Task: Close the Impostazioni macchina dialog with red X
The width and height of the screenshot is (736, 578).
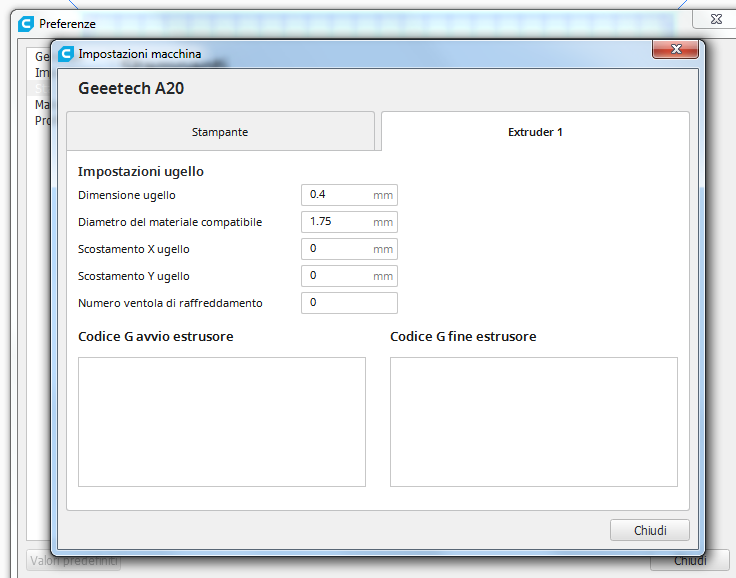Action: click(675, 49)
